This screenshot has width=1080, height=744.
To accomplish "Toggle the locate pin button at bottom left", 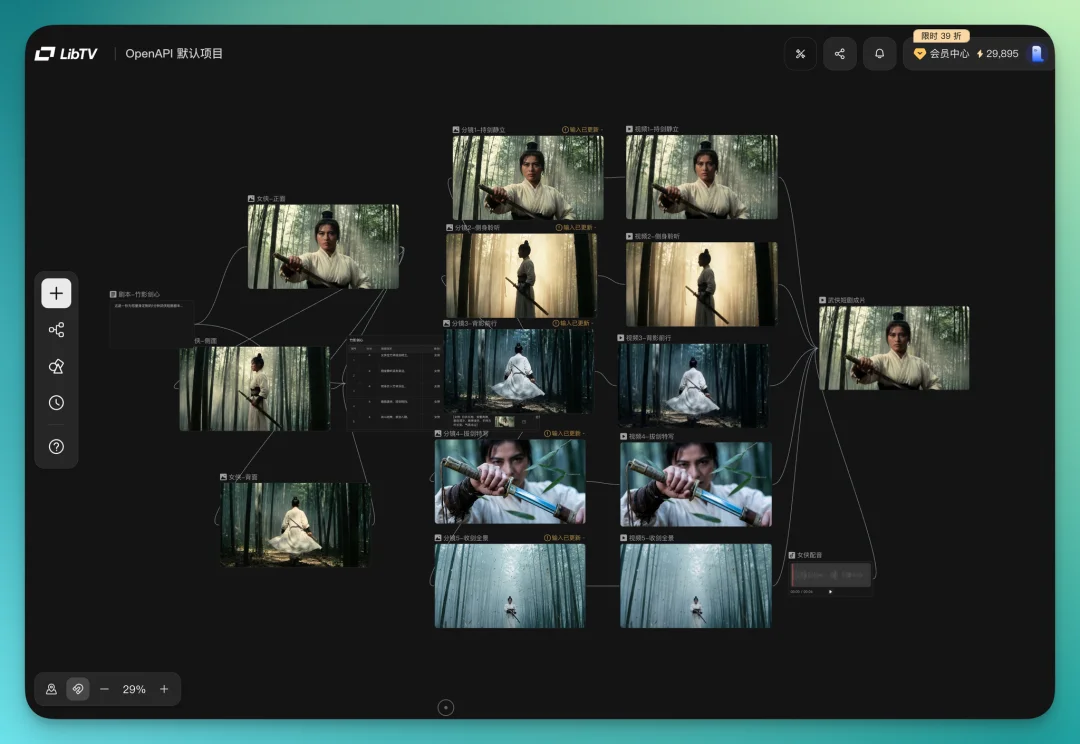I will [x=51, y=689].
